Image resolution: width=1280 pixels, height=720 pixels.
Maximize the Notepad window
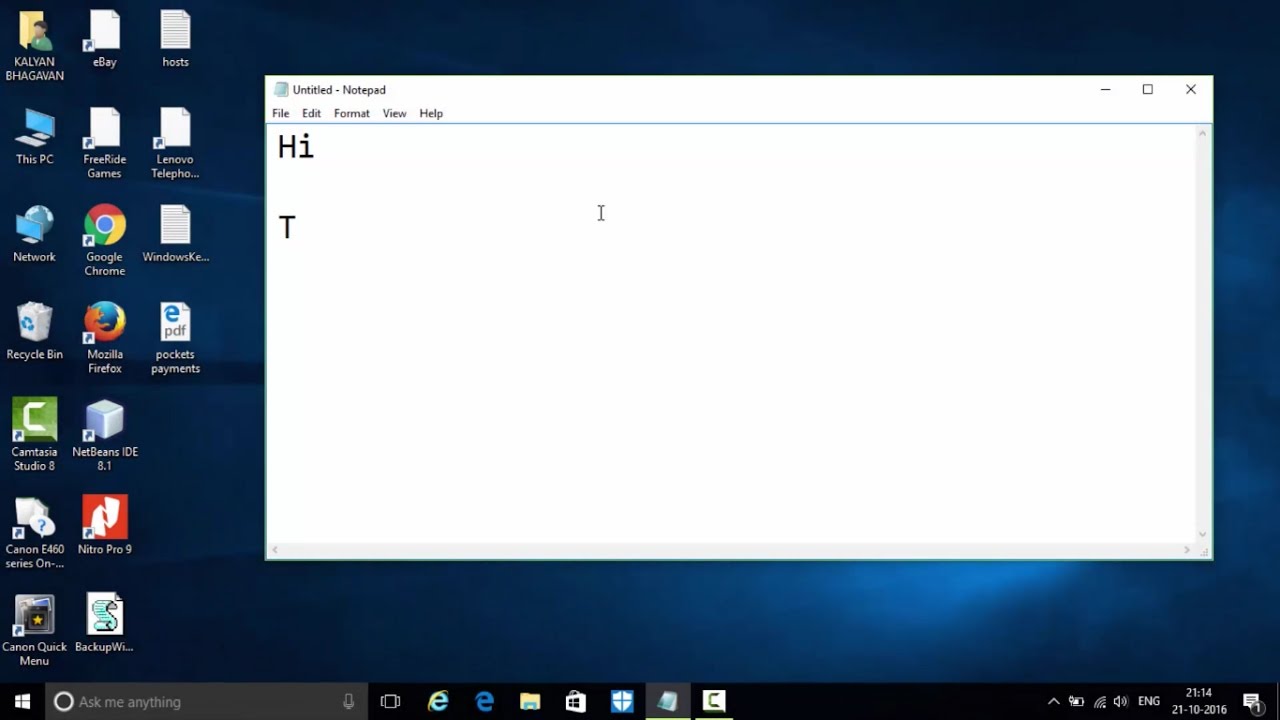[x=1148, y=90]
